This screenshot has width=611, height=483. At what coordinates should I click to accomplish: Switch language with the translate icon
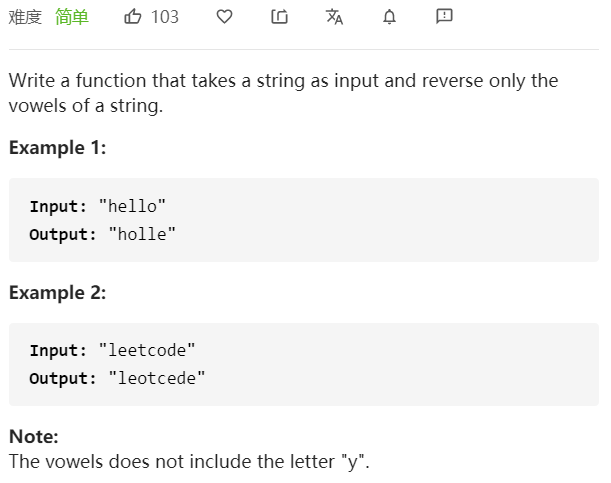(x=334, y=17)
